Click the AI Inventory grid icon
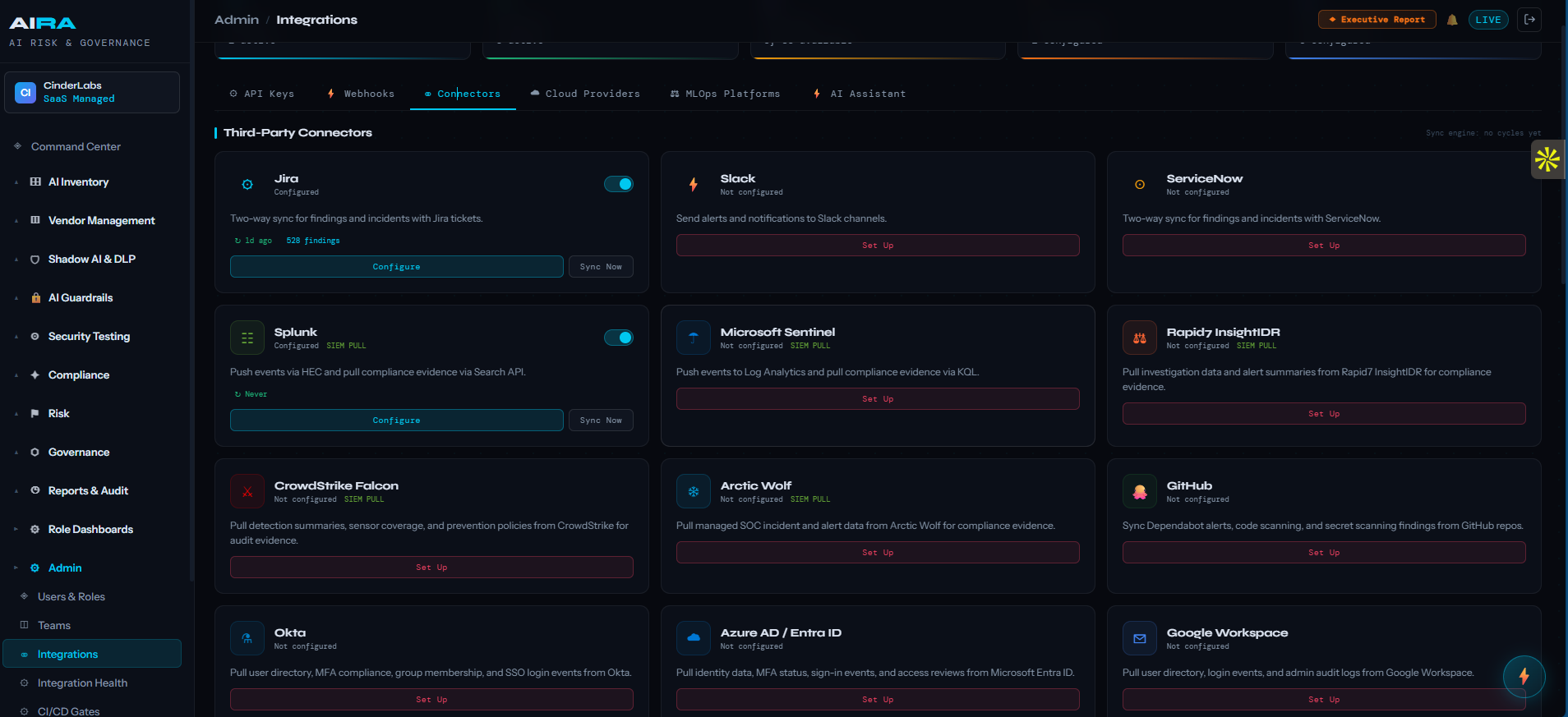The height and width of the screenshot is (717, 1568). pos(35,182)
